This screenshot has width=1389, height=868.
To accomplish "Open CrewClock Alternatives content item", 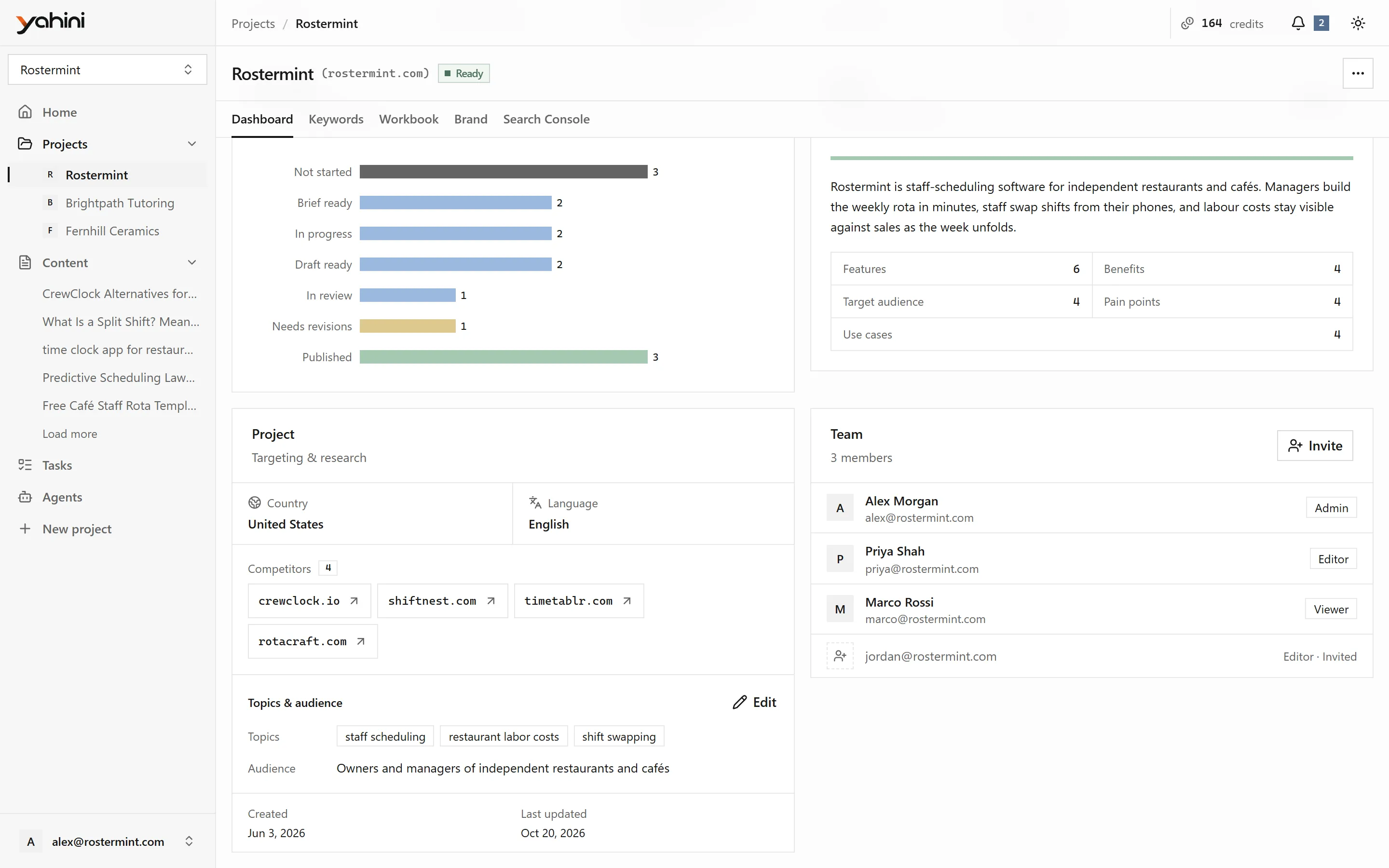I will 120,294.
